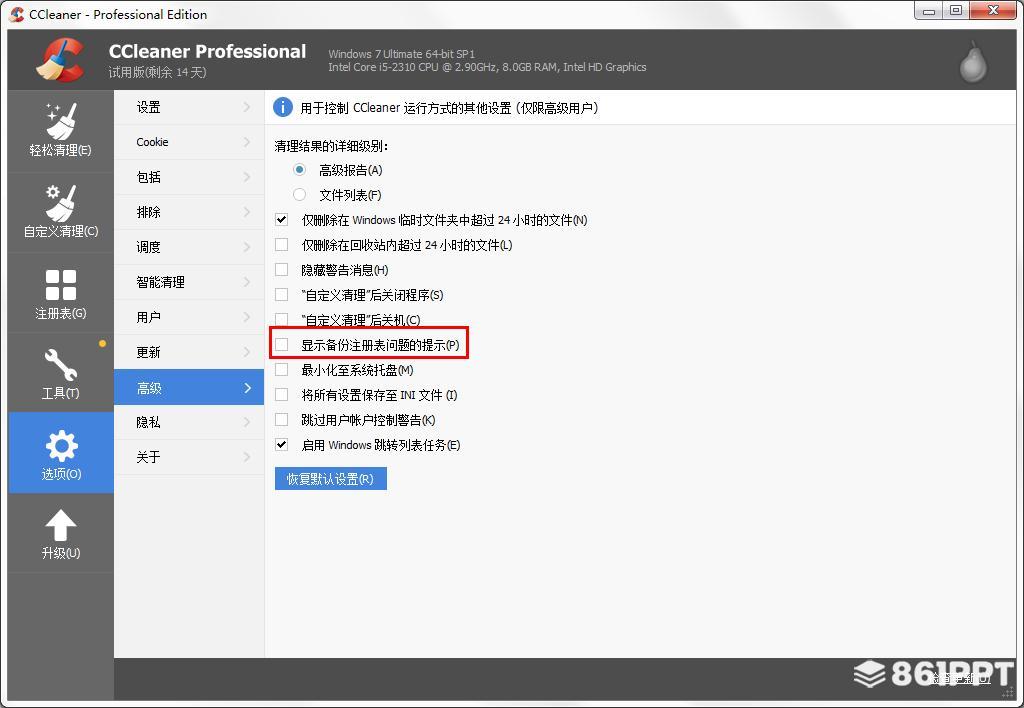Viewport: 1024px width, 708px height.
Task: Click the blue info icon
Action: coord(282,107)
